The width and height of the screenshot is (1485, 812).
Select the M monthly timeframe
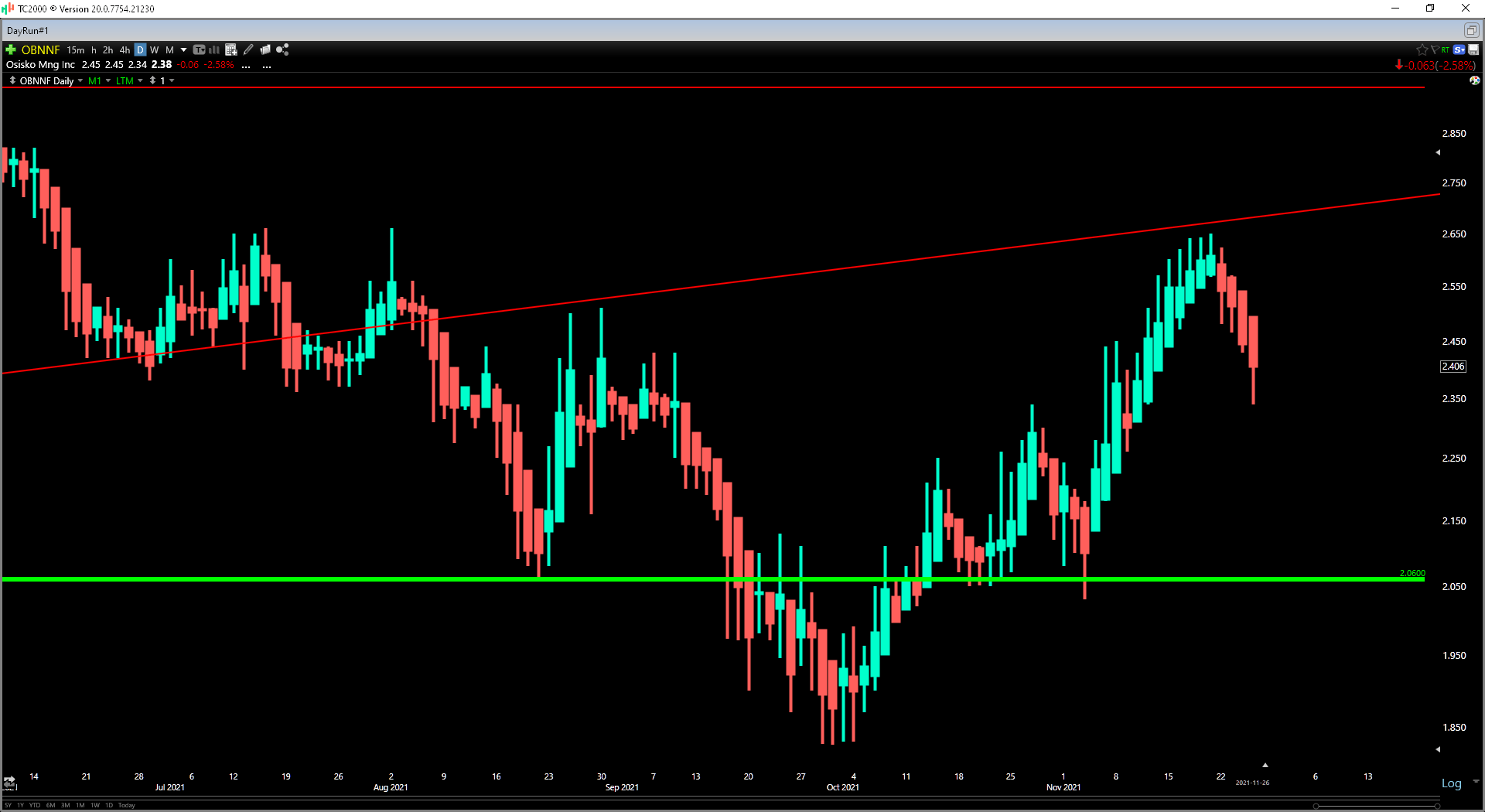click(169, 49)
